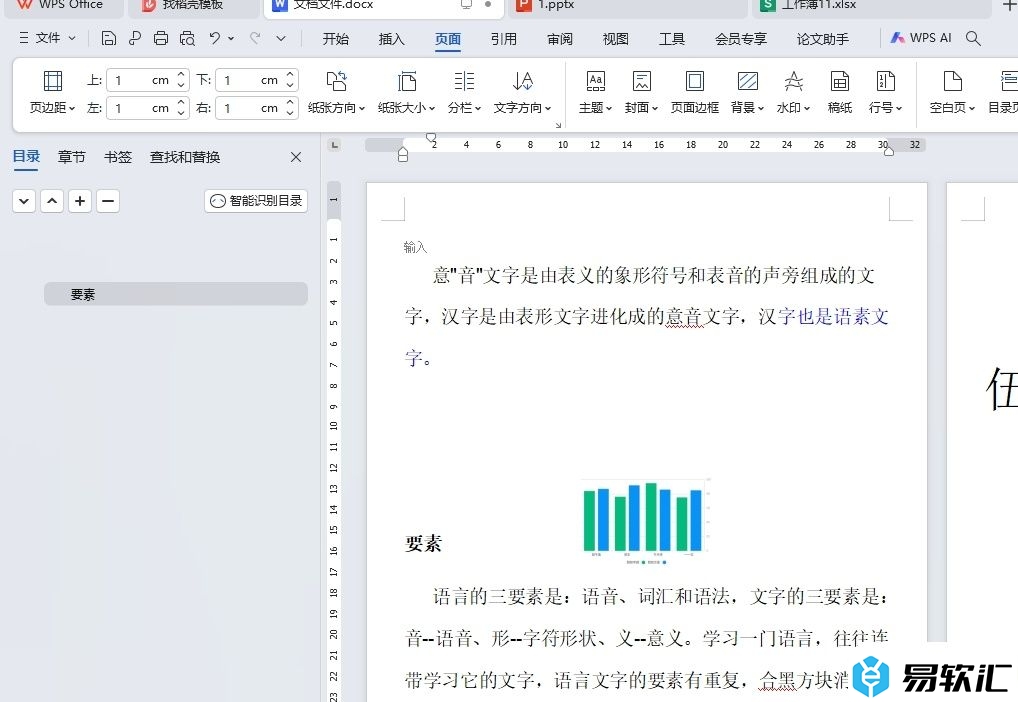The height and width of the screenshot is (702, 1018).
Task: Switch to the 审阅 ribbon tab
Action: coord(560,39)
